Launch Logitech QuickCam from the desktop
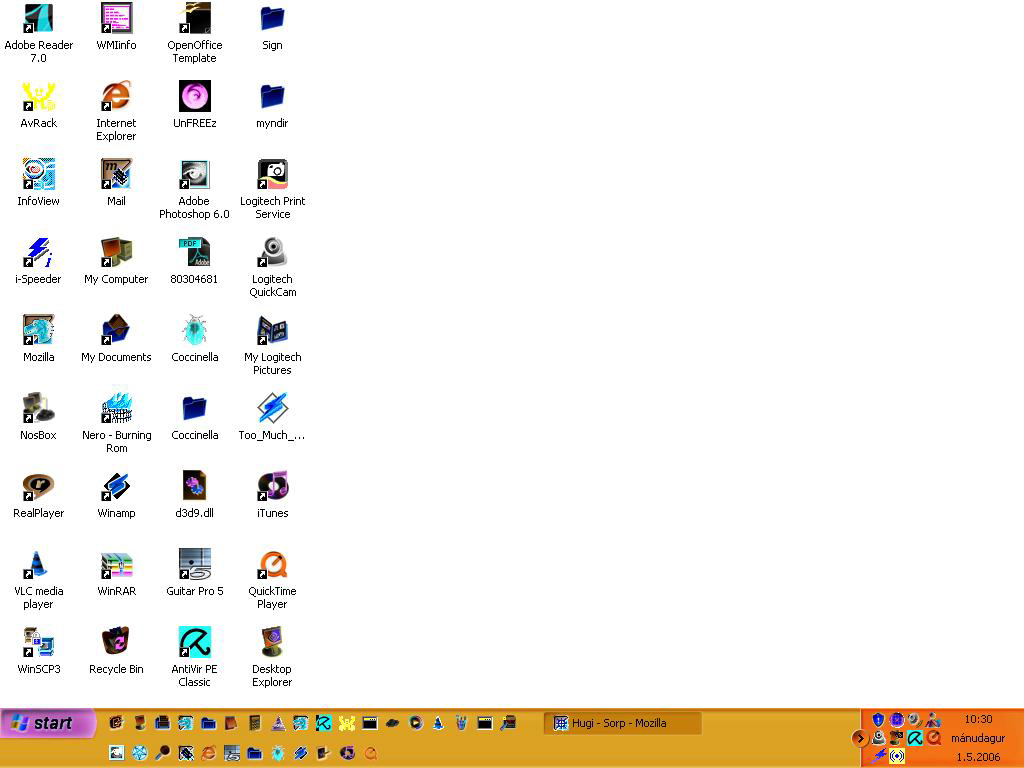1024x768 pixels. pos(272,267)
